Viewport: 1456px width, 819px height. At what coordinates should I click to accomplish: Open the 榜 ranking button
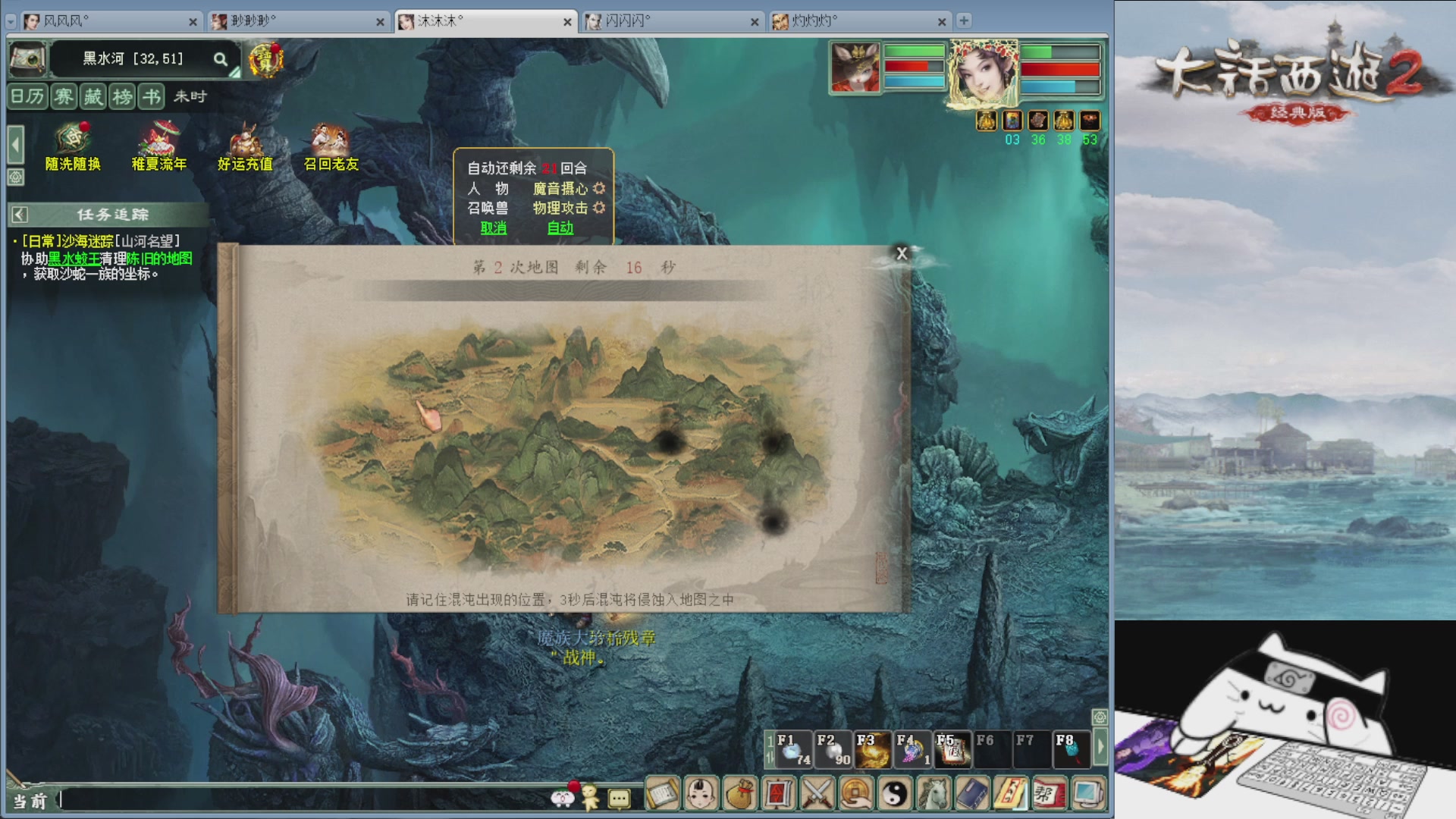122,96
